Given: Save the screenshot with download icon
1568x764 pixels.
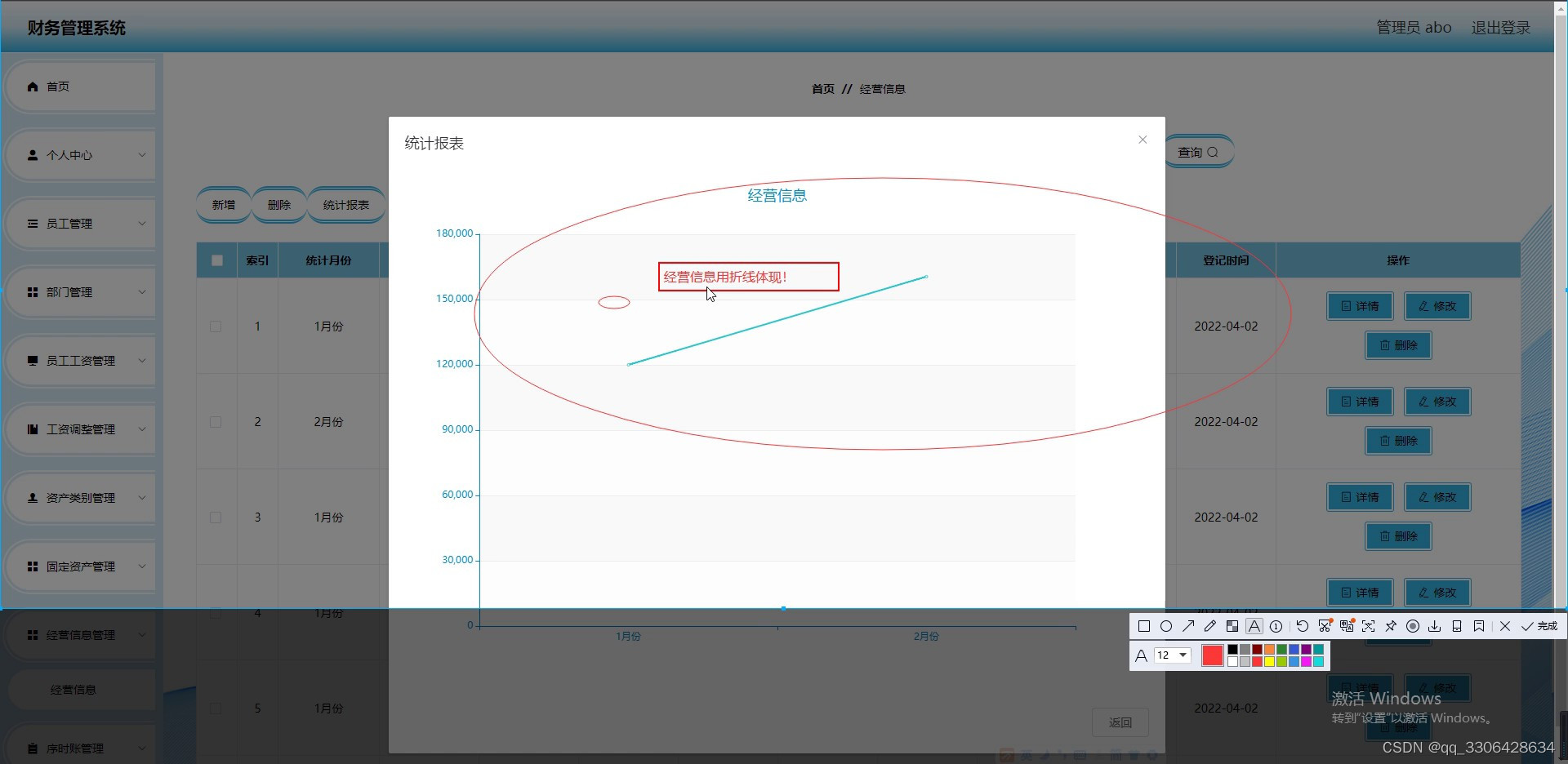Looking at the screenshot, I should [1435, 626].
